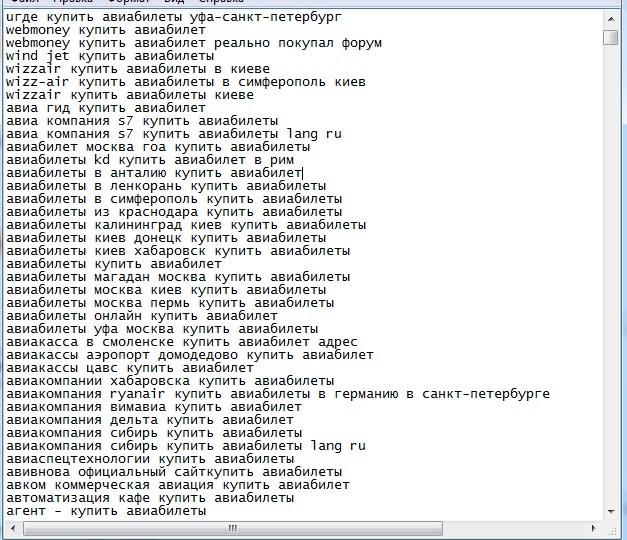Click line 'авиаспецтехнологии купить авиабилеты'
Screen dimensions: 627x540
tap(150, 459)
